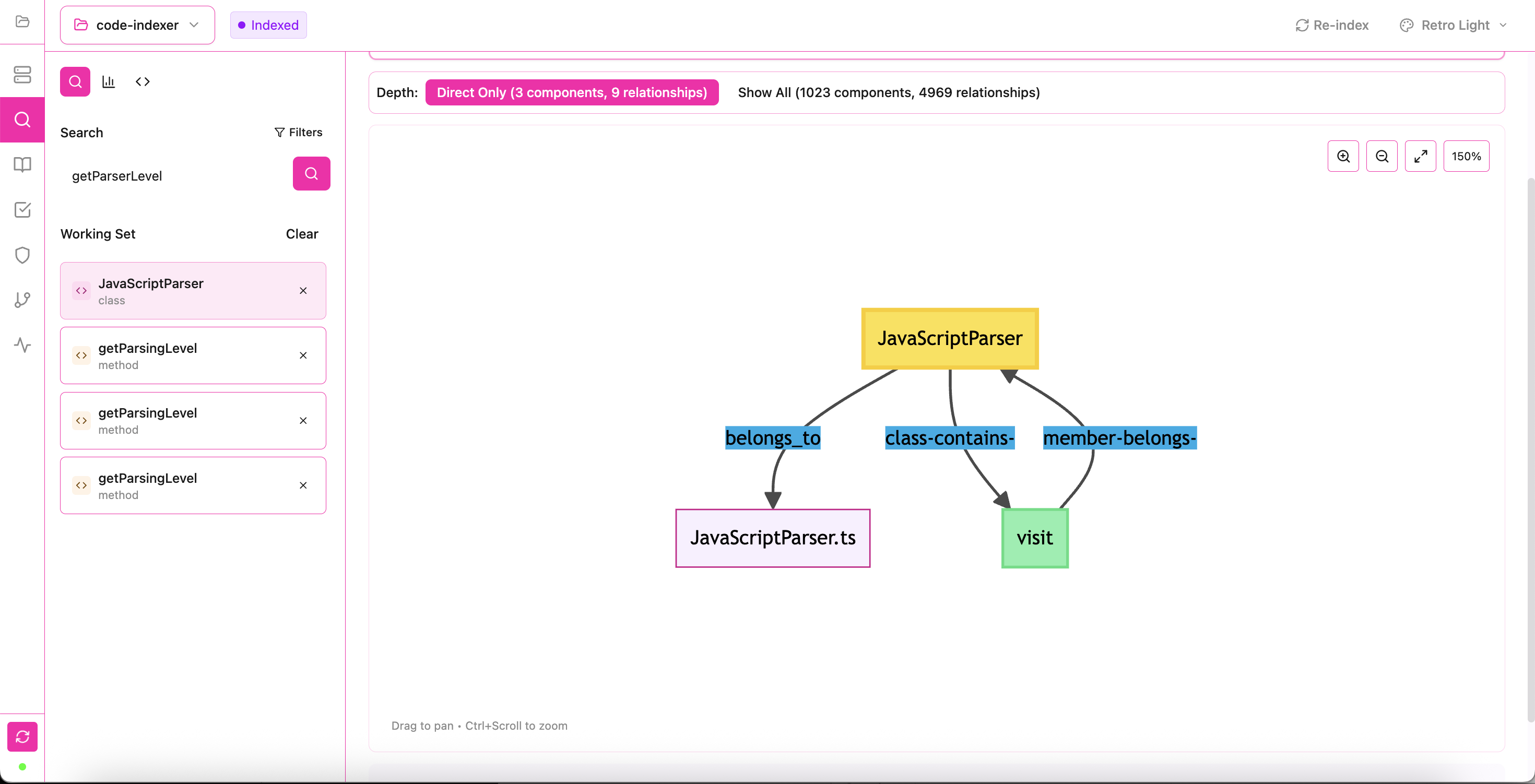Click the zoom out magnifier icon

[x=1381, y=156]
